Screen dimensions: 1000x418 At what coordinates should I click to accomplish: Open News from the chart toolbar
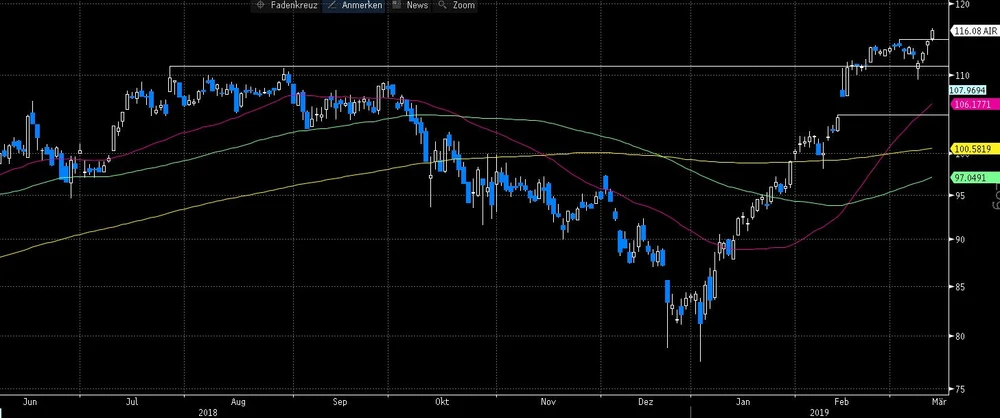417,6
